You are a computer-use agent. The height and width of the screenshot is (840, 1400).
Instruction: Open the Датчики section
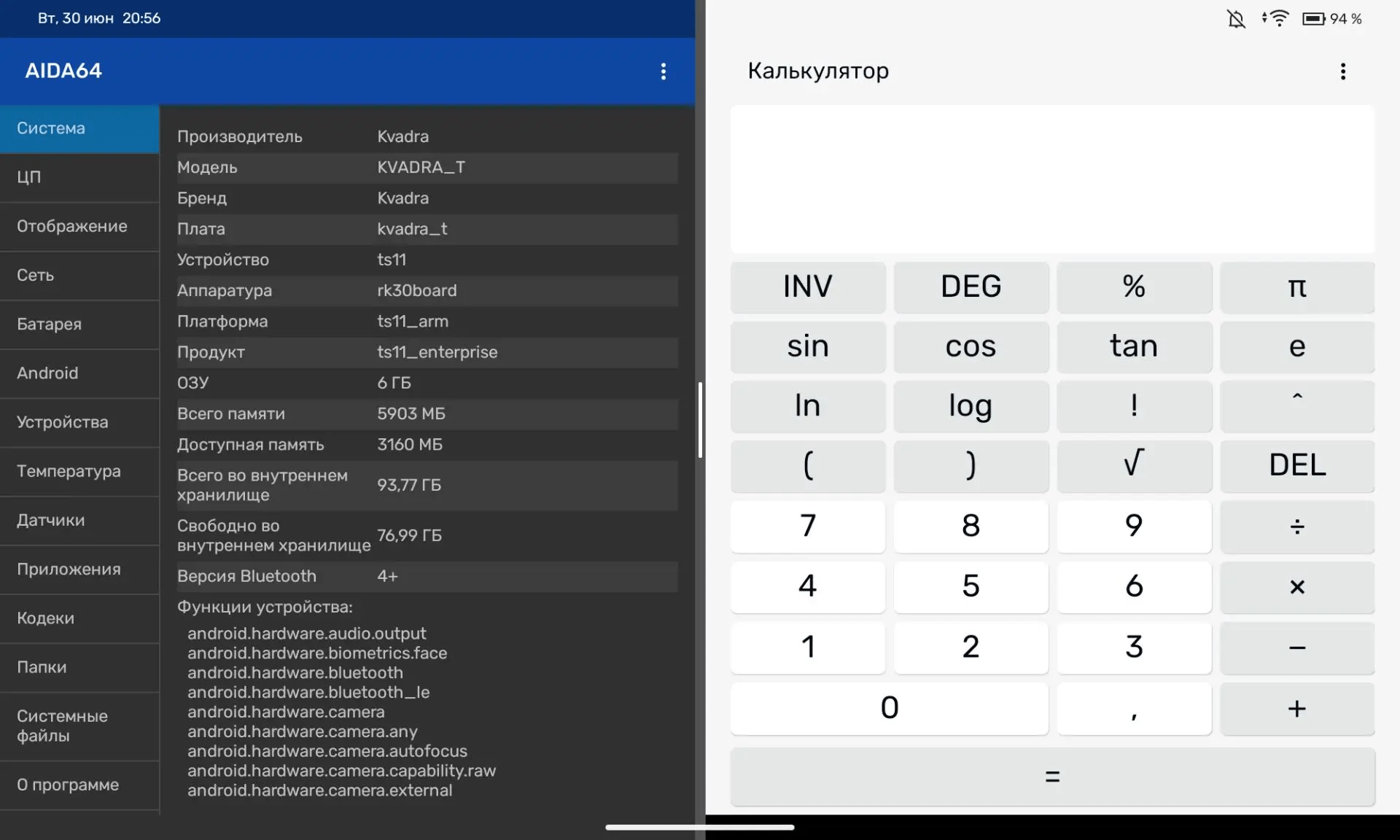[x=79, y=520]
